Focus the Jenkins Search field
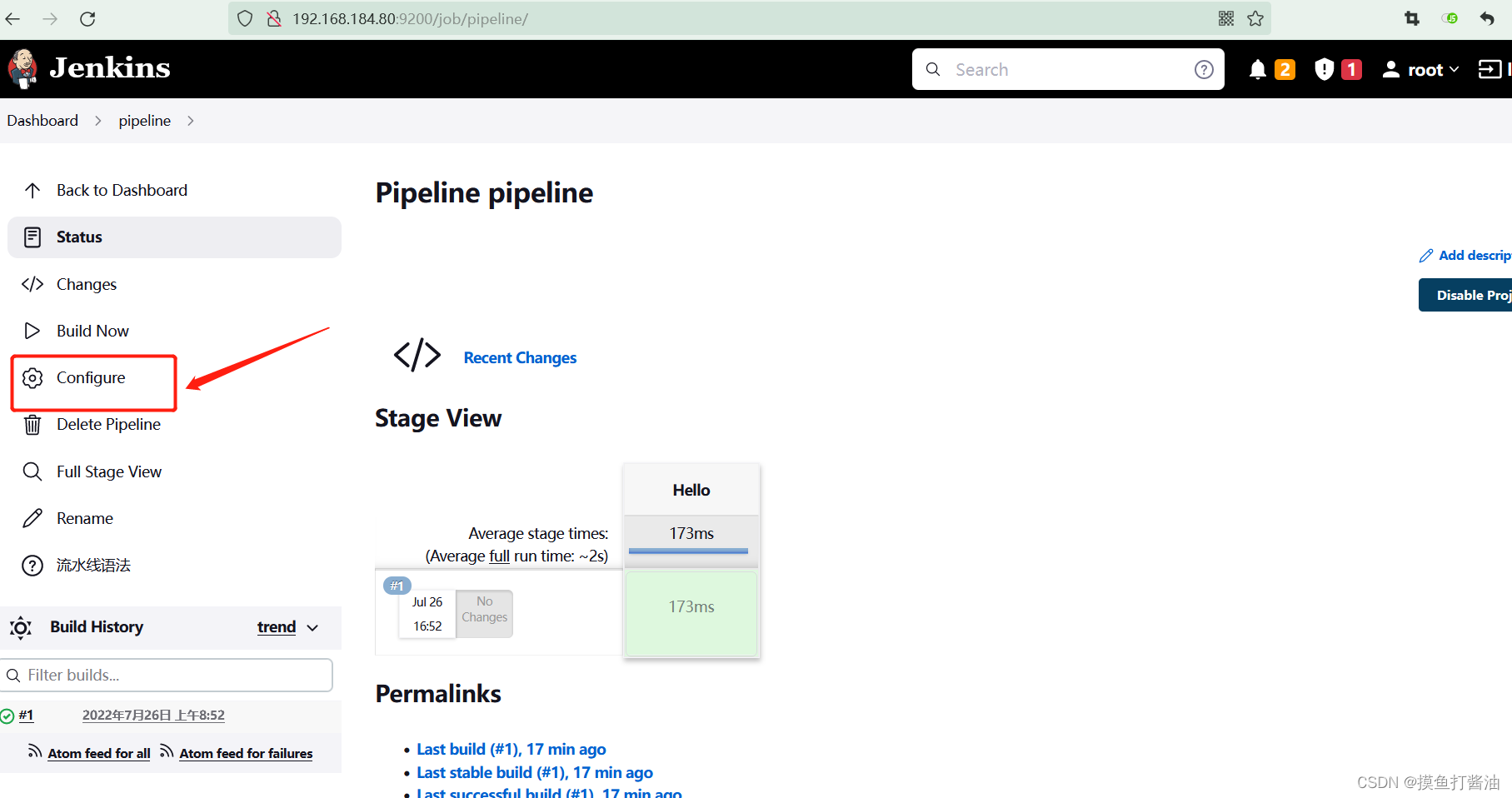1512x798 pixels. tap(1068, 70)
